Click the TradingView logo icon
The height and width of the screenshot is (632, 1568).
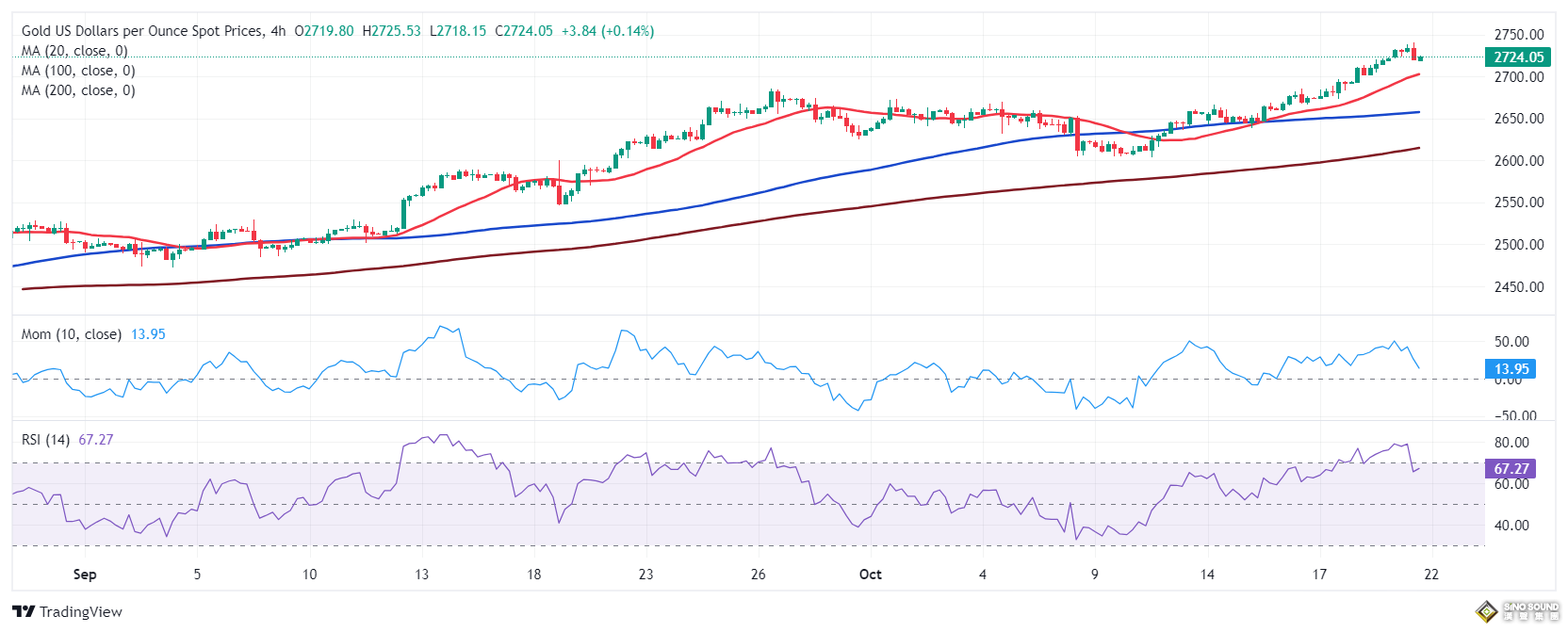24,612
